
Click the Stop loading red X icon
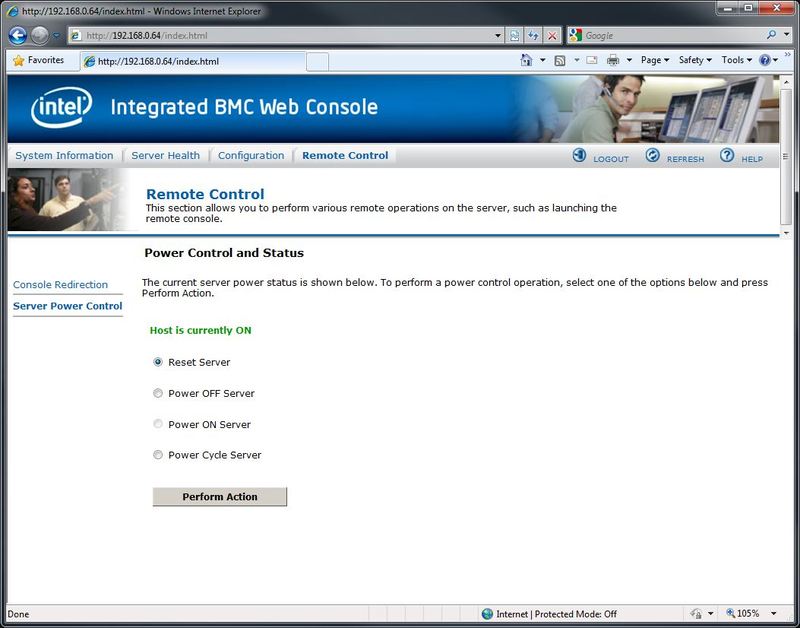pyautogui.click(x=552, y=35)
